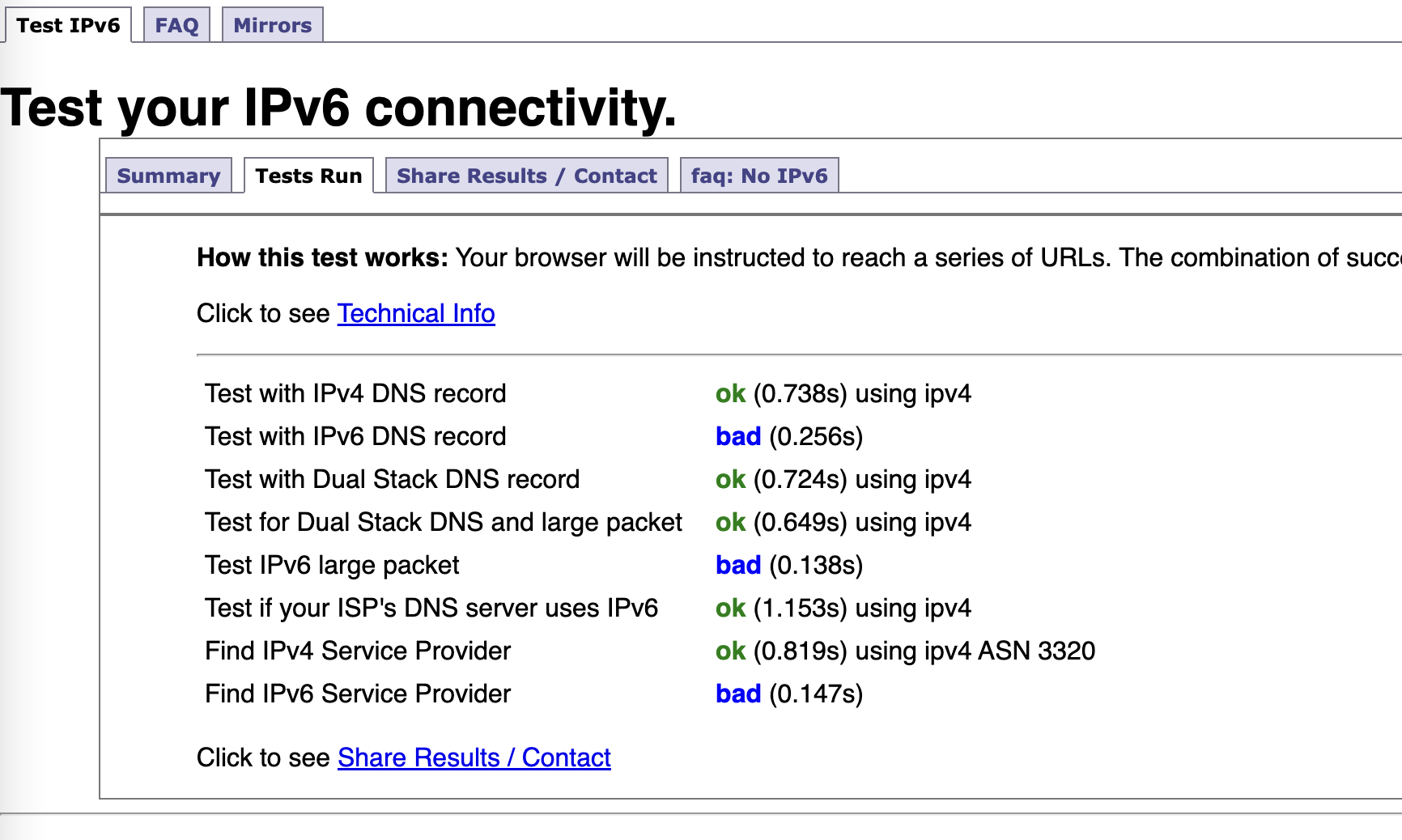
Task: Select the 'Test with Dual Stack DNS record' label
Action: pyautogui.click(x=392, y=479)
